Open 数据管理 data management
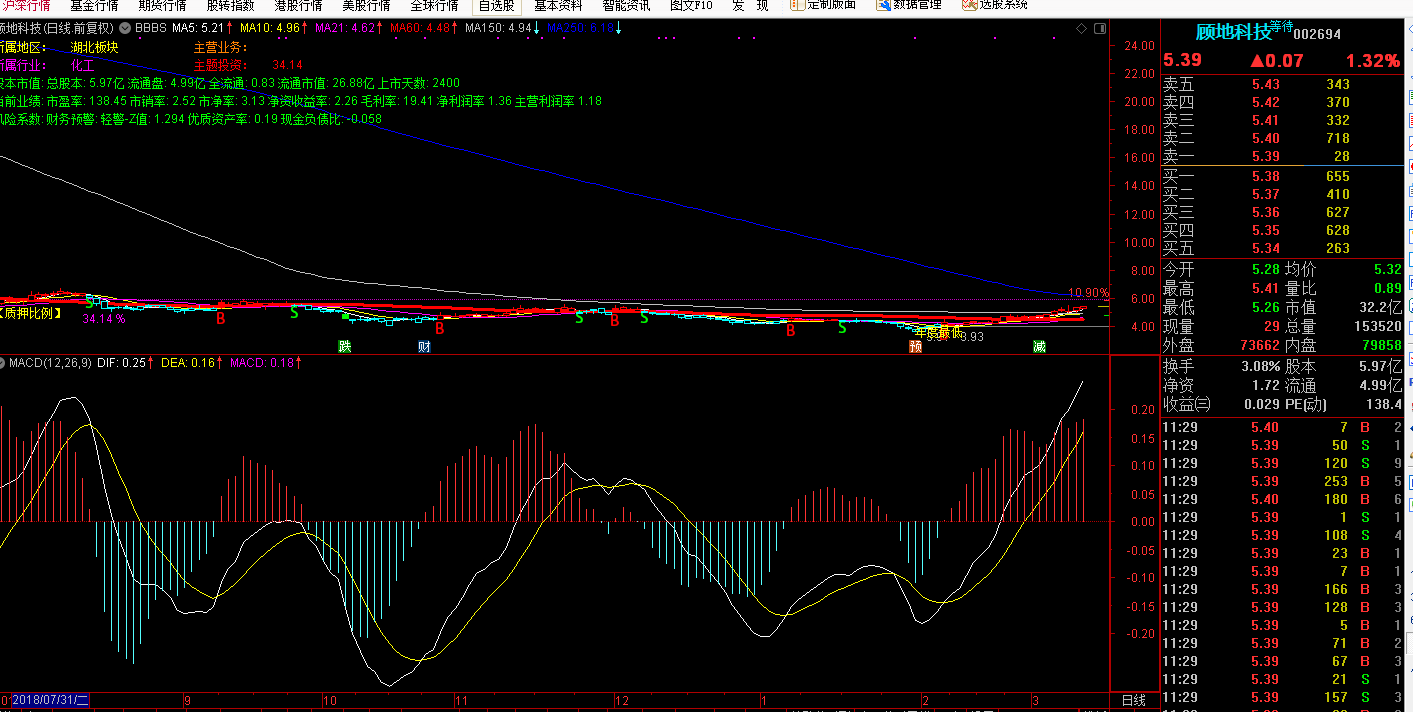 click(x=909, y=5)
